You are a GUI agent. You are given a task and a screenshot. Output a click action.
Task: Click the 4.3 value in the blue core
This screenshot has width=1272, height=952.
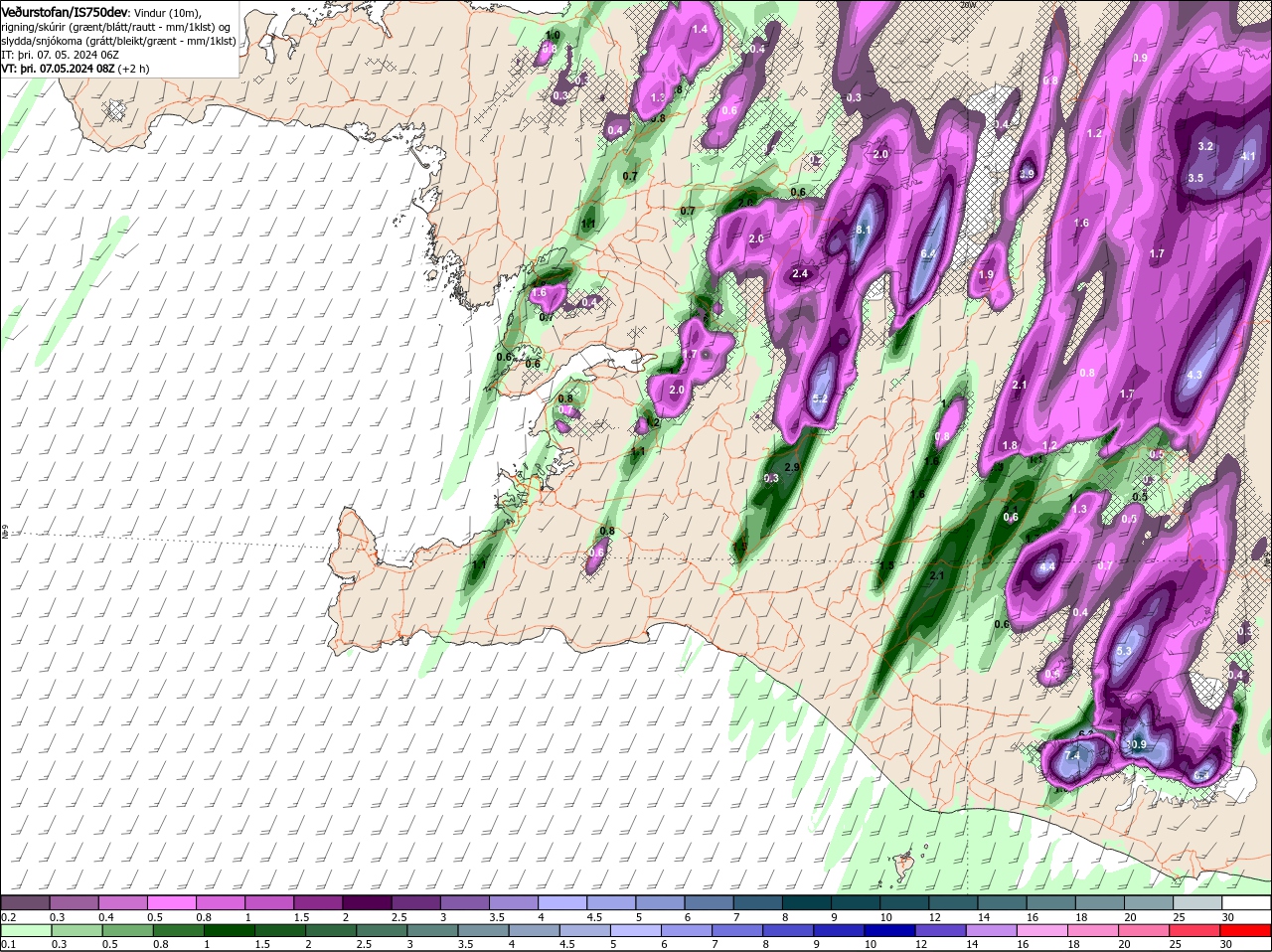pos(1194,375)
